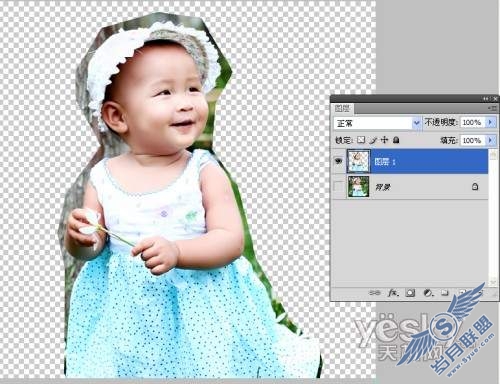This screenshot has width=500, height=384.
Task: Click the layers list scrollbar
Action: click(492, 218)
